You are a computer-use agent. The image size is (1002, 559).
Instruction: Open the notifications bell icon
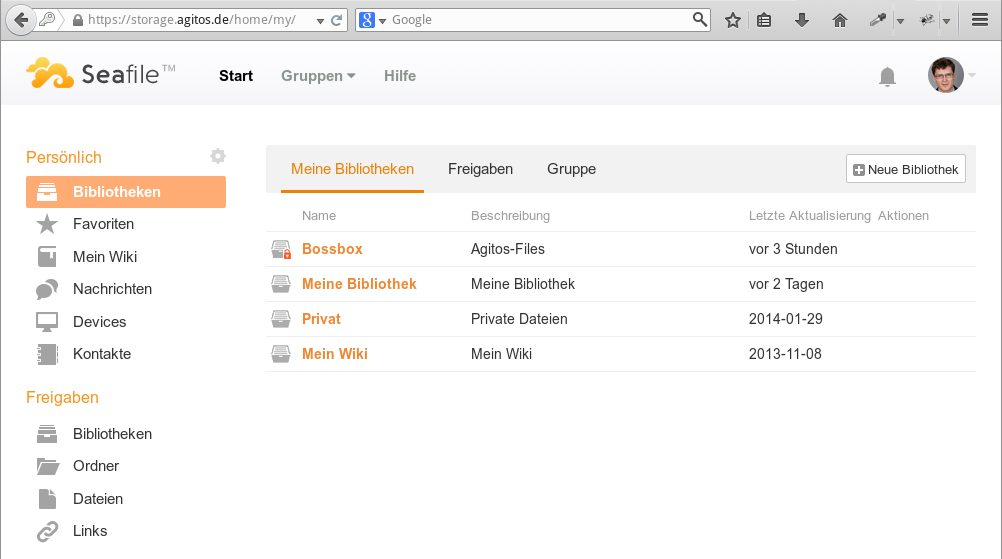point(887,77)
